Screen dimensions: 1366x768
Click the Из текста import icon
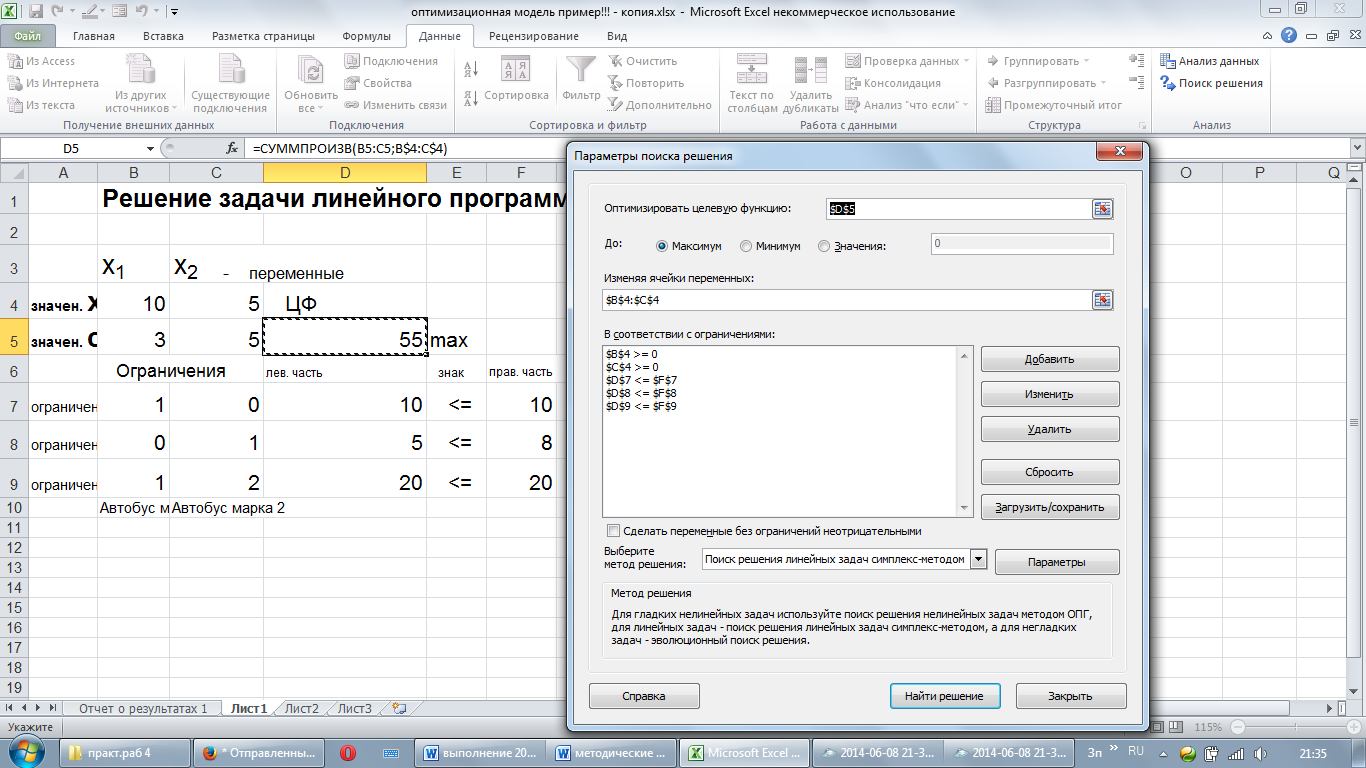[15, 105]
